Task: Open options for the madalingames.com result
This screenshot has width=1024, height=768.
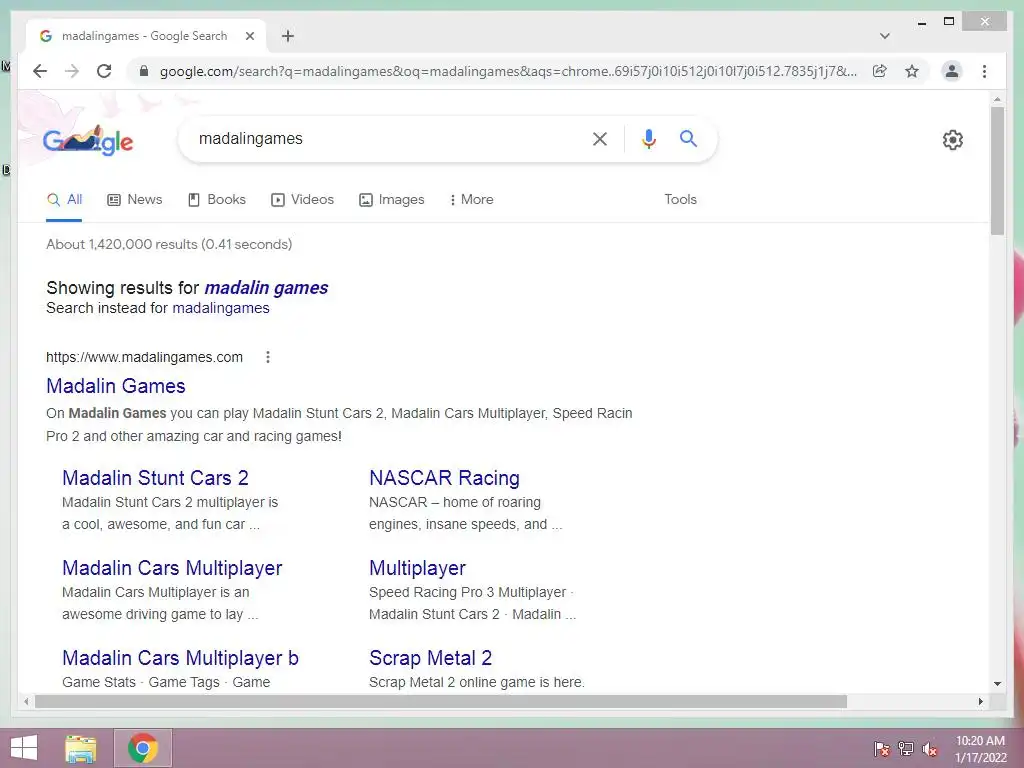Action: [268, 357]
